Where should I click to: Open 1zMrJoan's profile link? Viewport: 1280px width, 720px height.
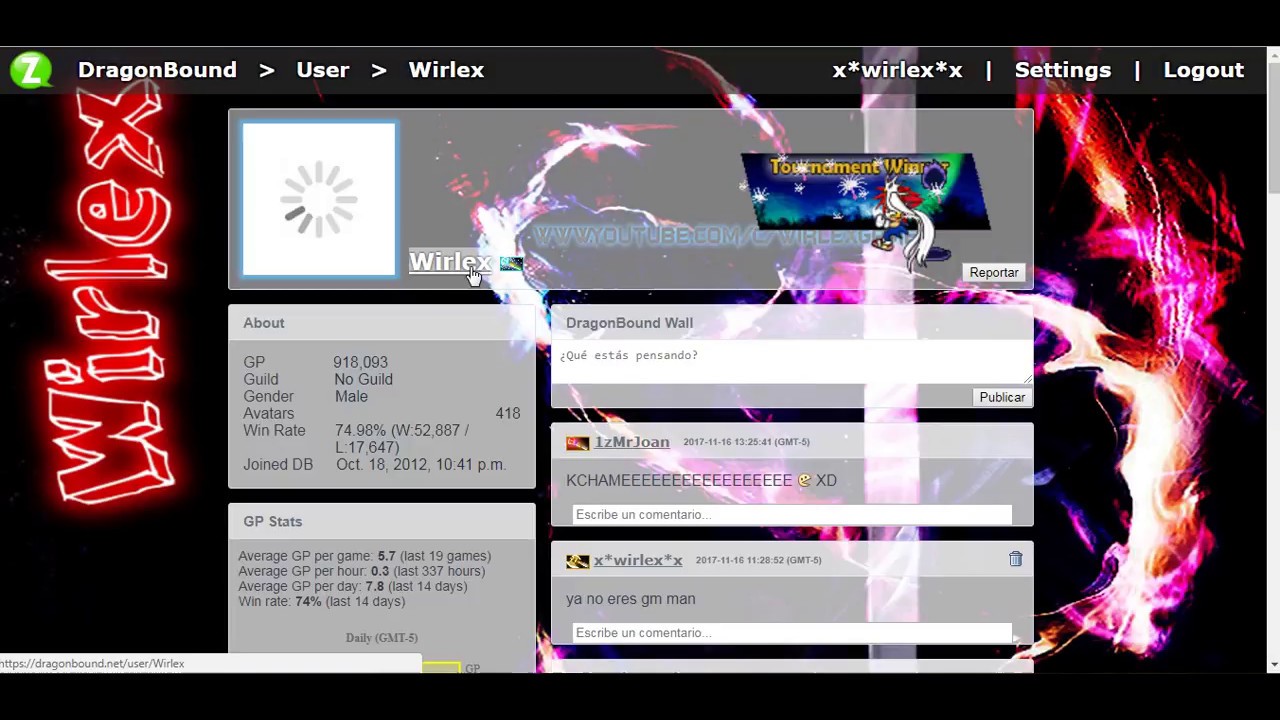point(632,442)
